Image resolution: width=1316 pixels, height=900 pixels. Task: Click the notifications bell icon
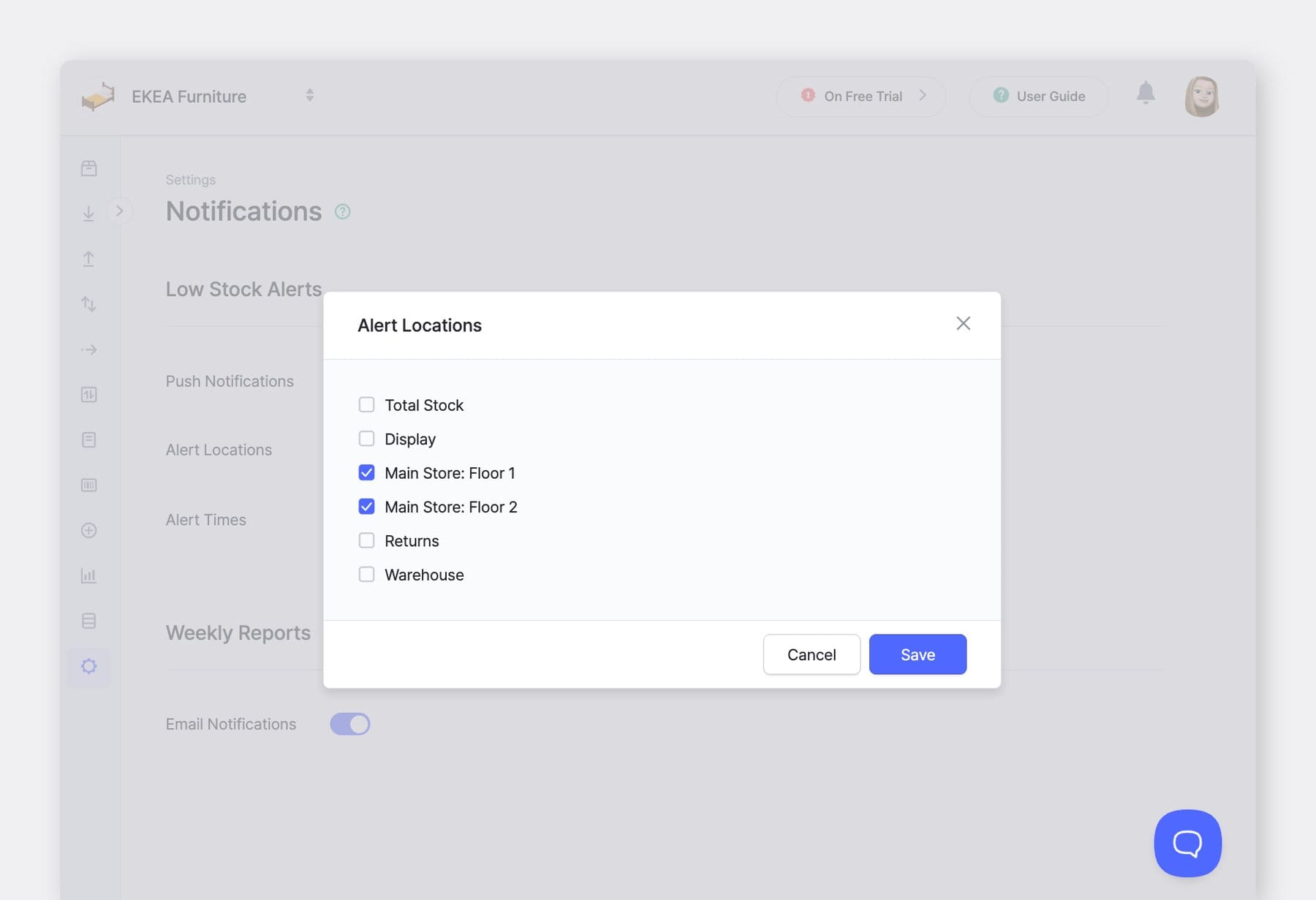[1146, 94]
